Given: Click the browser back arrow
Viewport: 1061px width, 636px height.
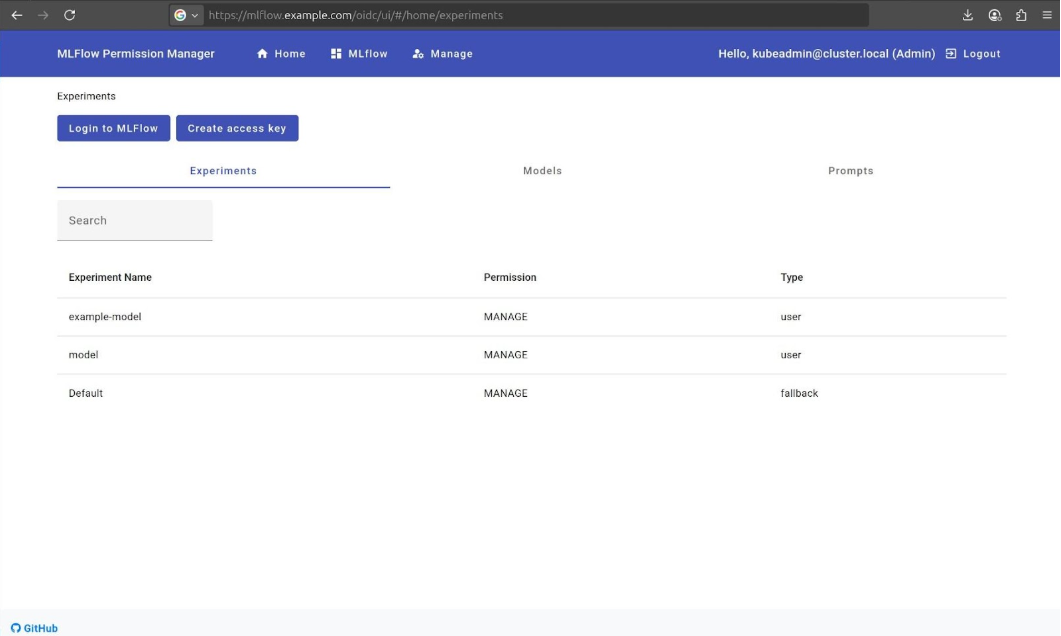Looking at the screenshot, I should point(16,15).
